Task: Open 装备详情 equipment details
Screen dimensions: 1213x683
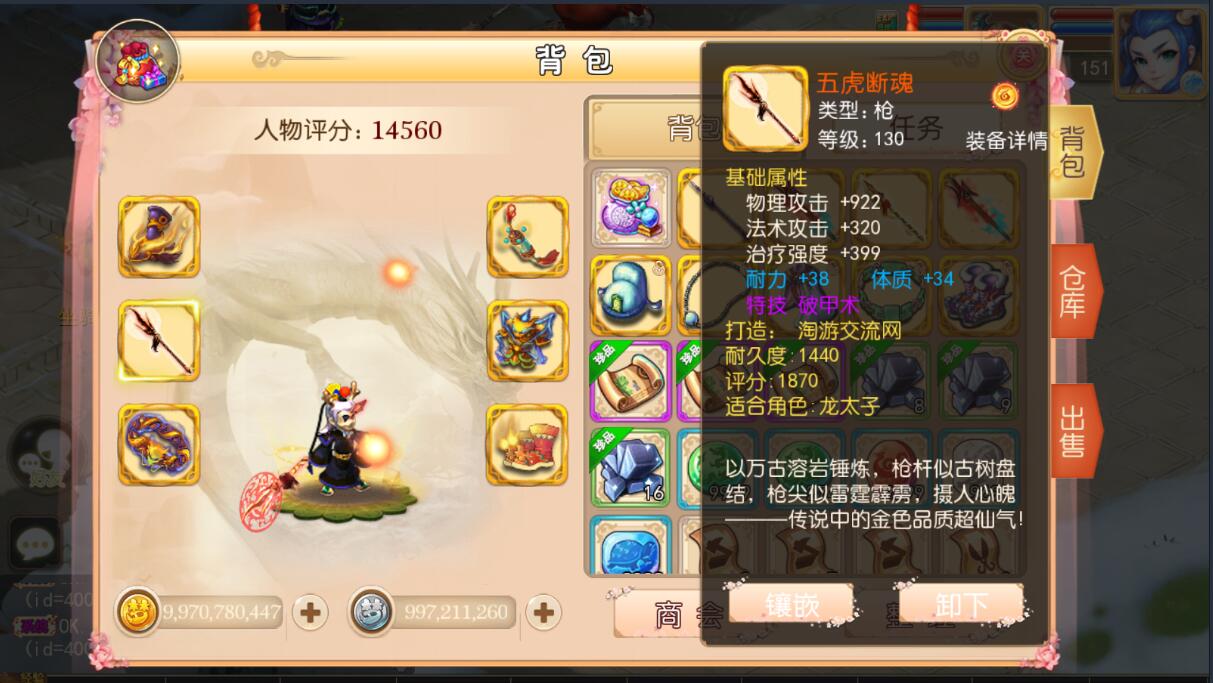Action: click(x=1006, y=140)
